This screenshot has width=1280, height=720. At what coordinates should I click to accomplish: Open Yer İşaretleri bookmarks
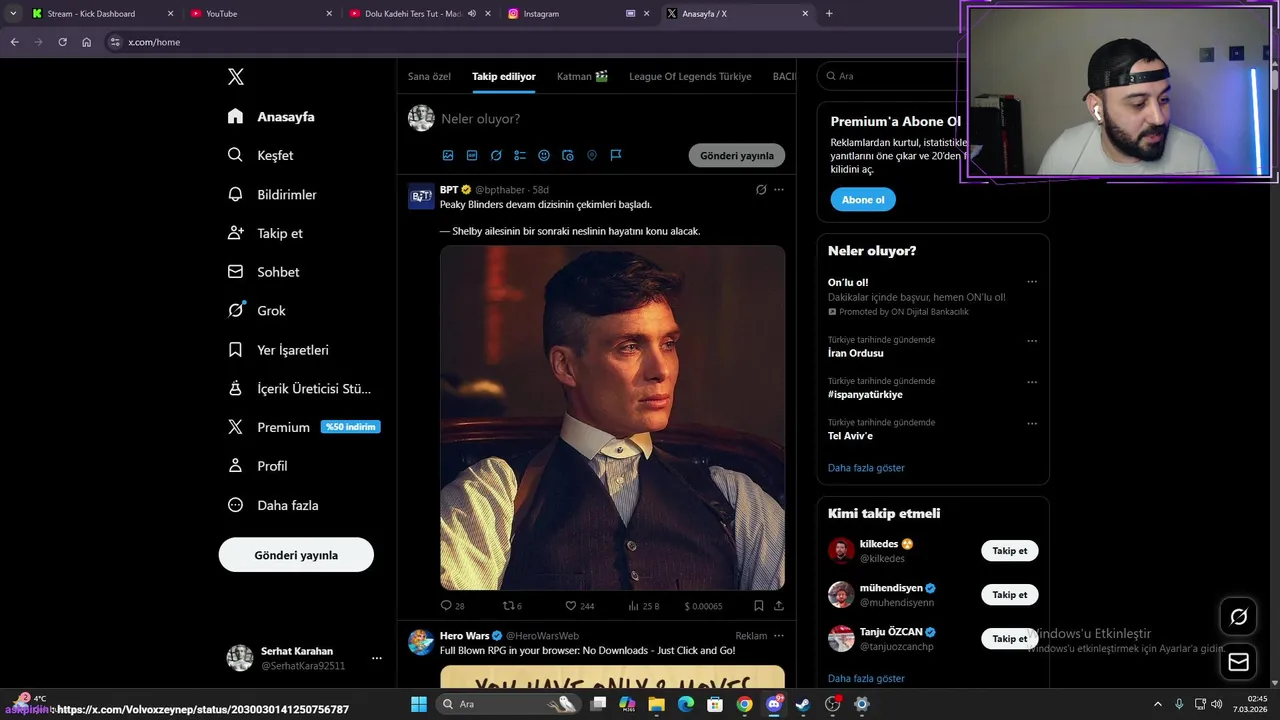pos(278,350)
